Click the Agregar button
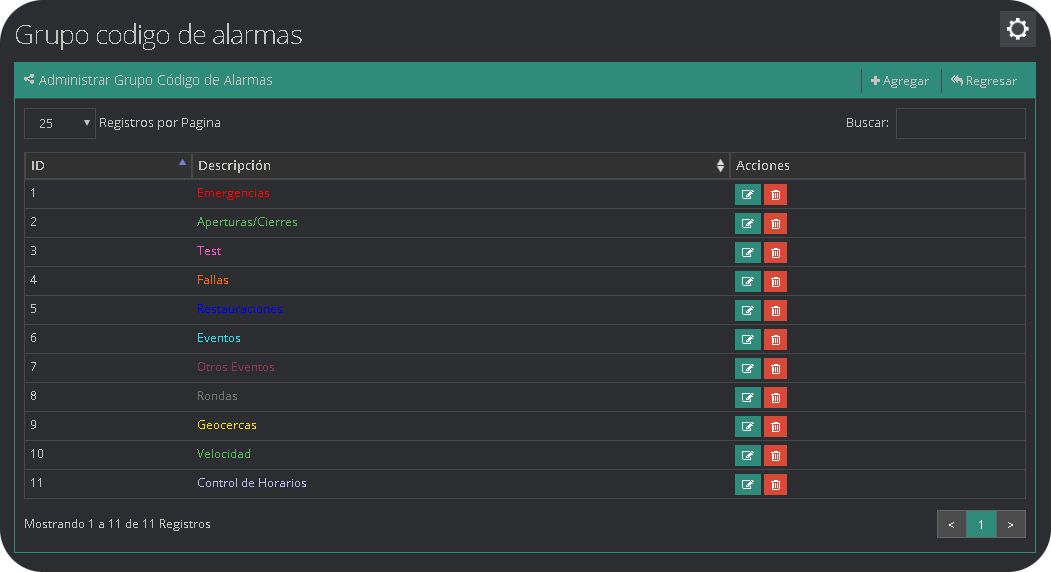 click(x=900, y=81)
